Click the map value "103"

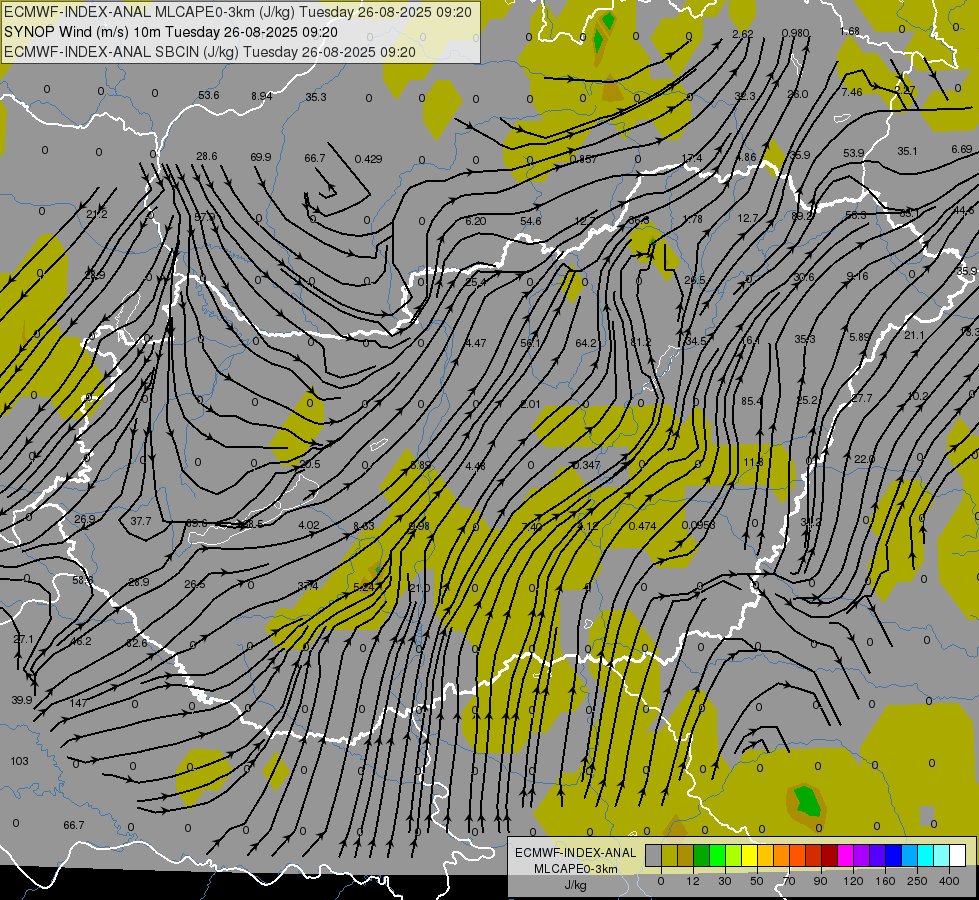tap(19, 761)
